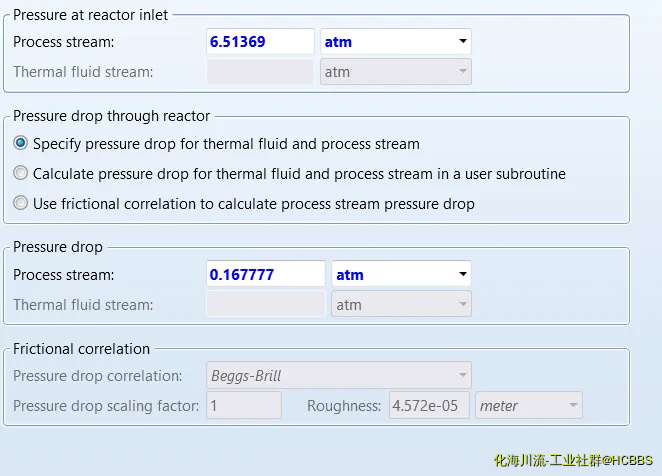Click Beggs-Brill pressure drop correlation dropdown
The image size is (662, 476).
(x=339, y=375)
